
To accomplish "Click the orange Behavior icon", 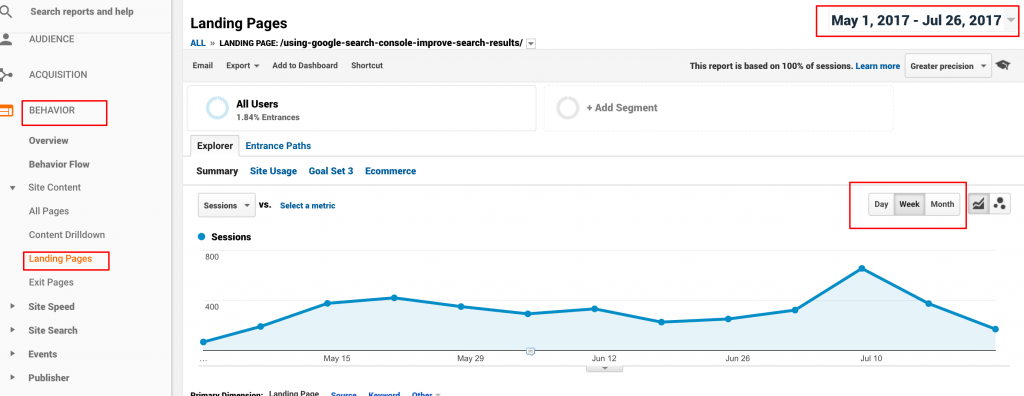I will pyautogui.click(x=6, y=110).
